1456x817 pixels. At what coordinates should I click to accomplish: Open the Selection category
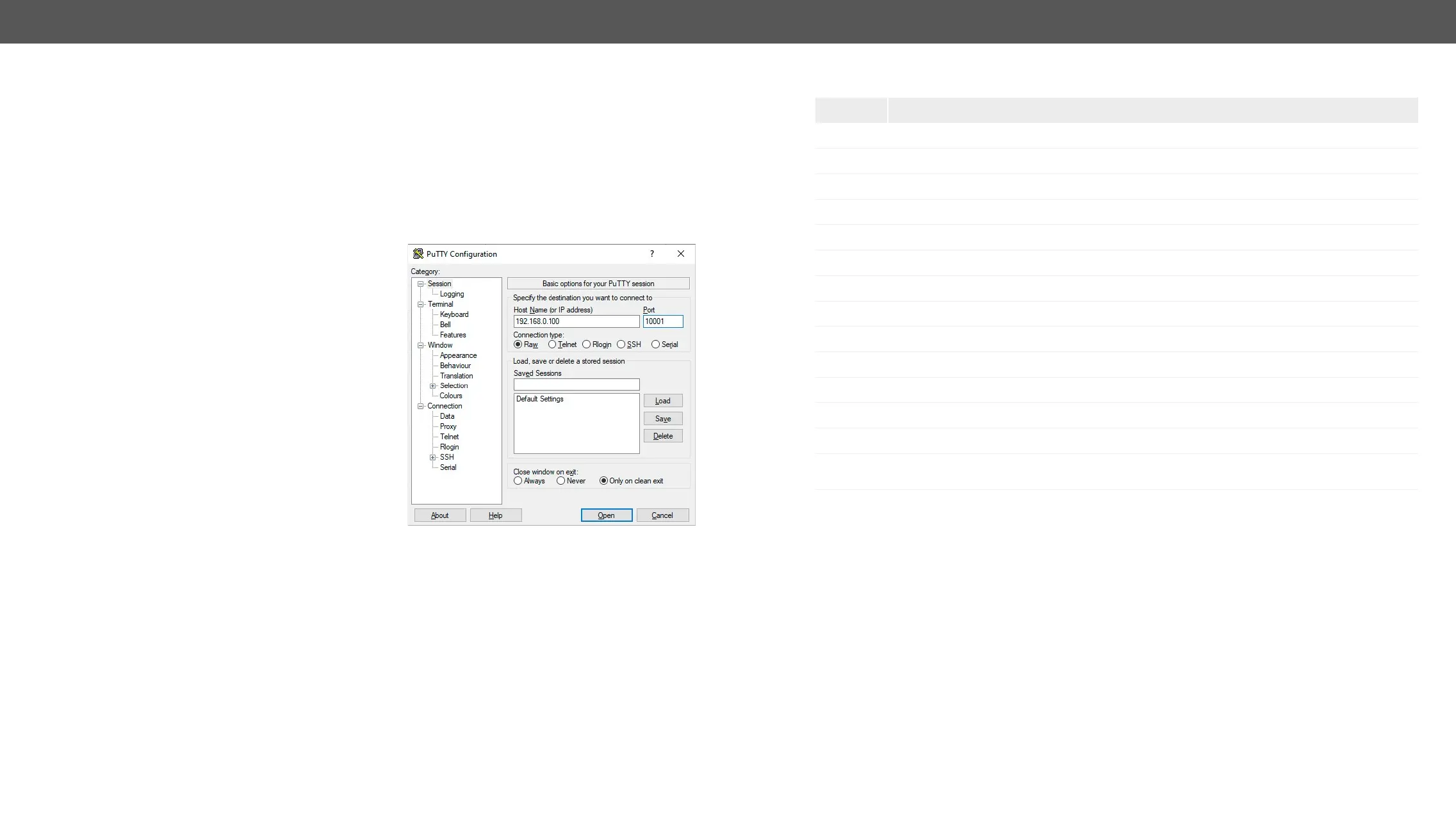454,385
